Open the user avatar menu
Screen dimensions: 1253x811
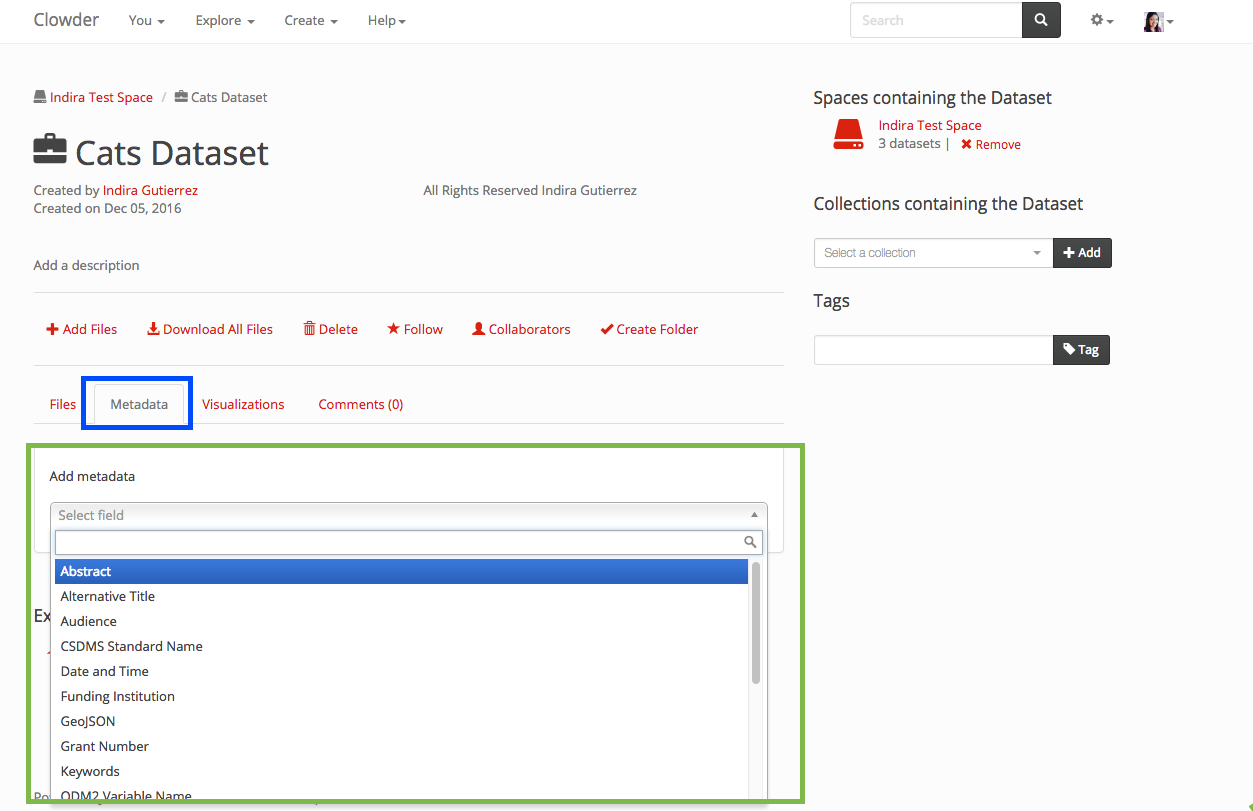[1158, 21]
